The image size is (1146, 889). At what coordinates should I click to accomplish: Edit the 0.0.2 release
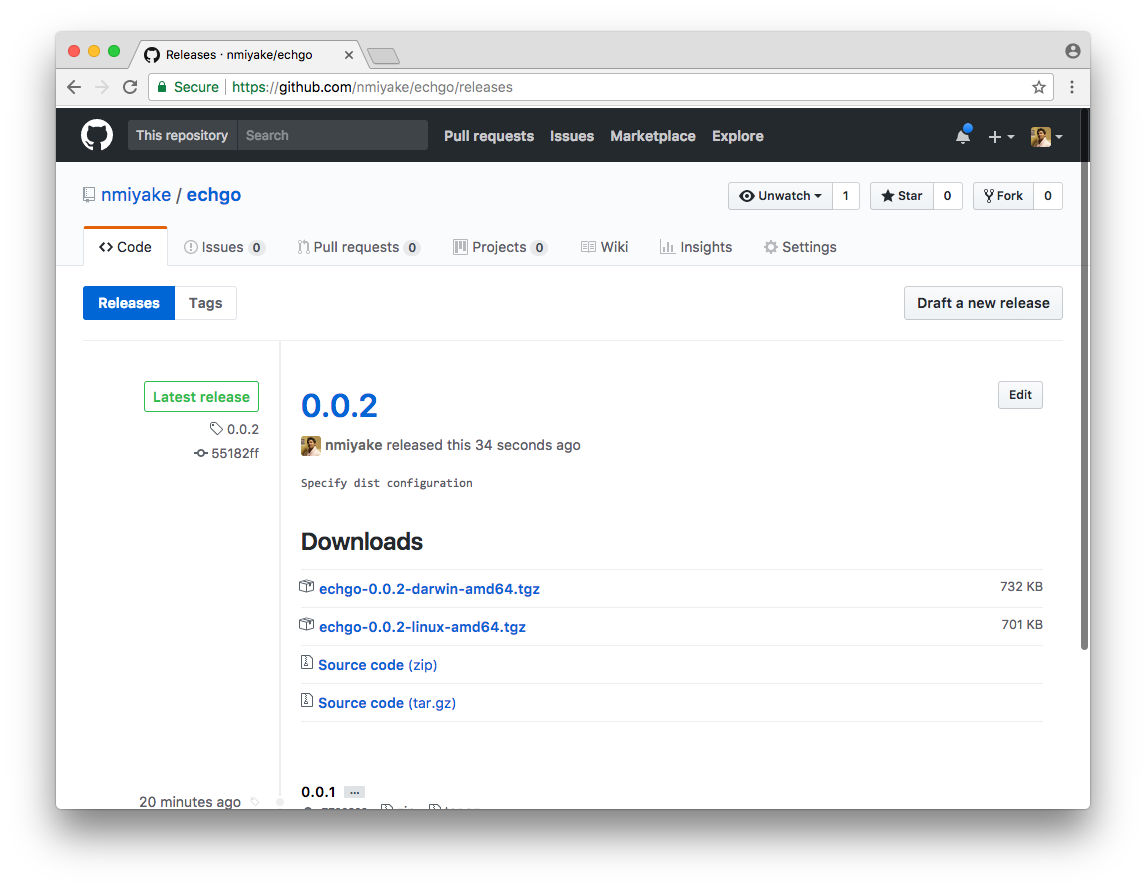point(1020,395)
